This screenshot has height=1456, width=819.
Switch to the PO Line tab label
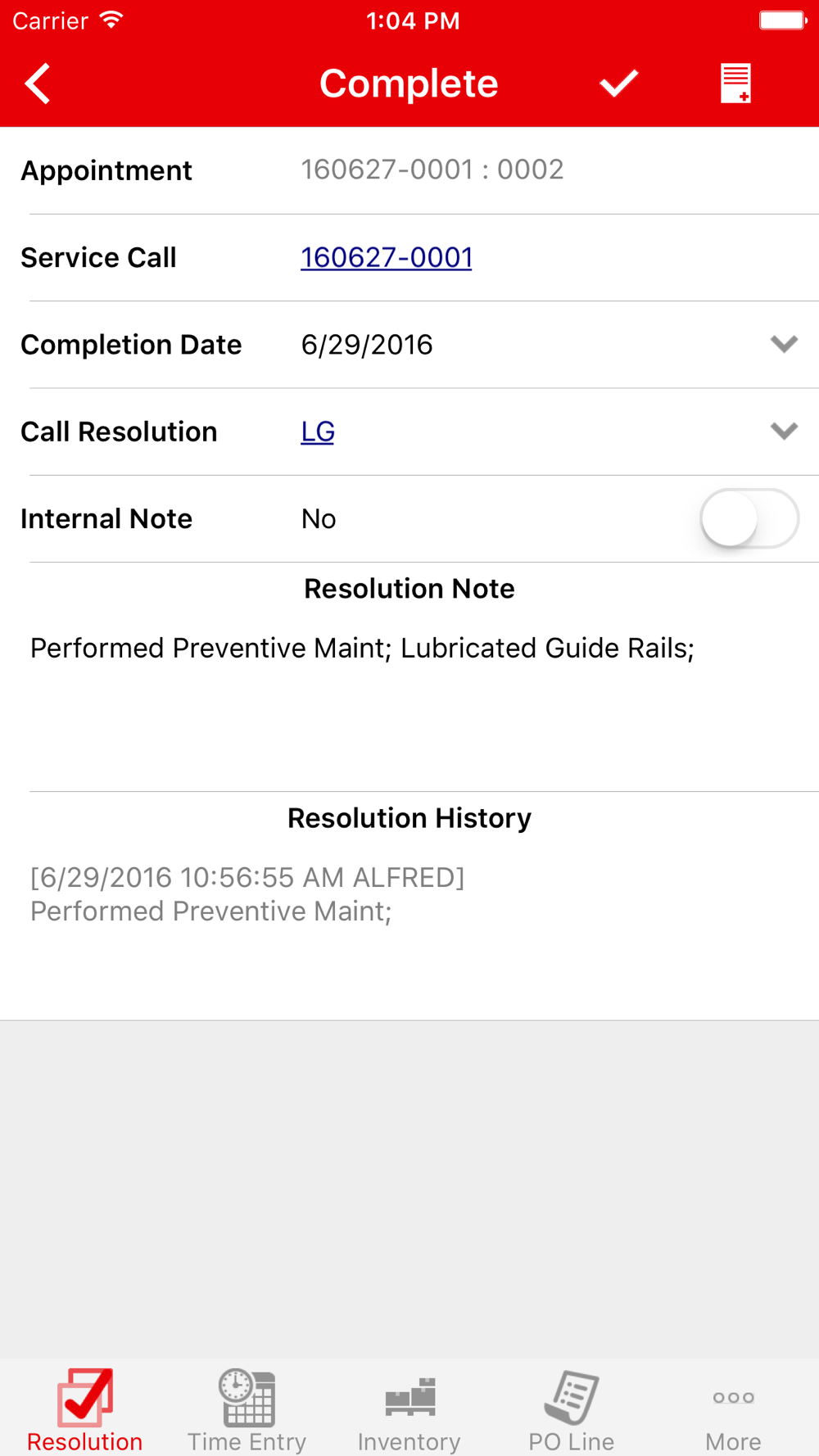(x=572, y=1441)
